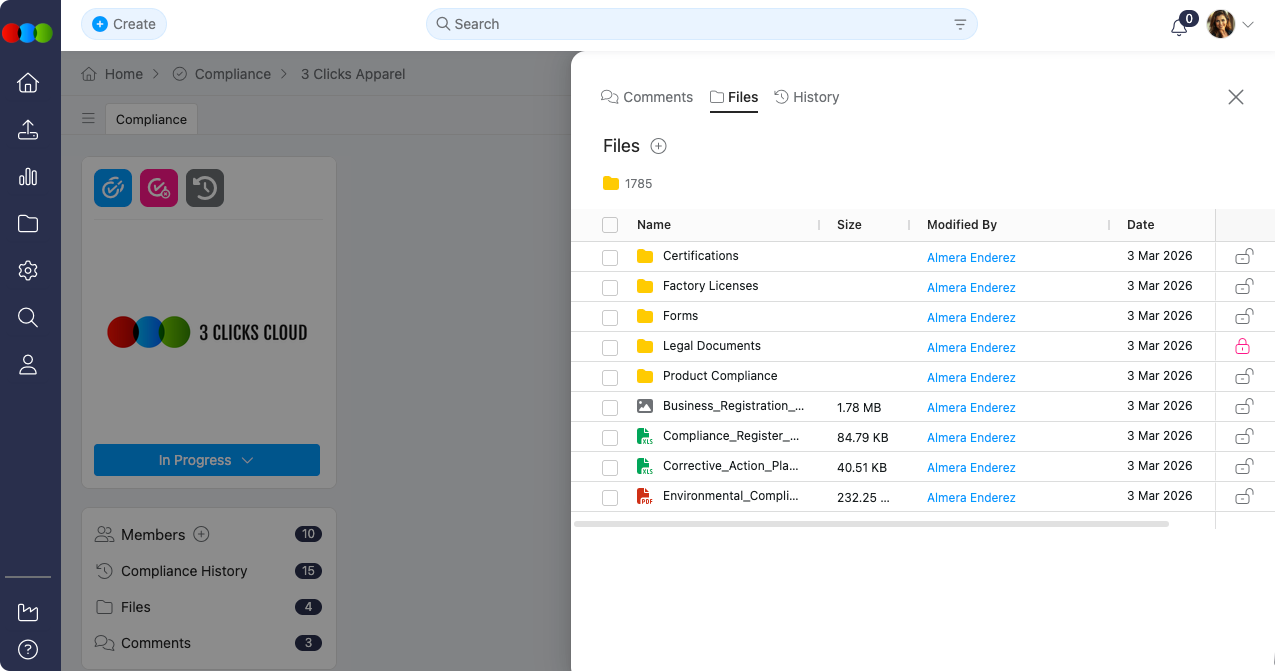Open the pink non-compliance status icon

158,187
